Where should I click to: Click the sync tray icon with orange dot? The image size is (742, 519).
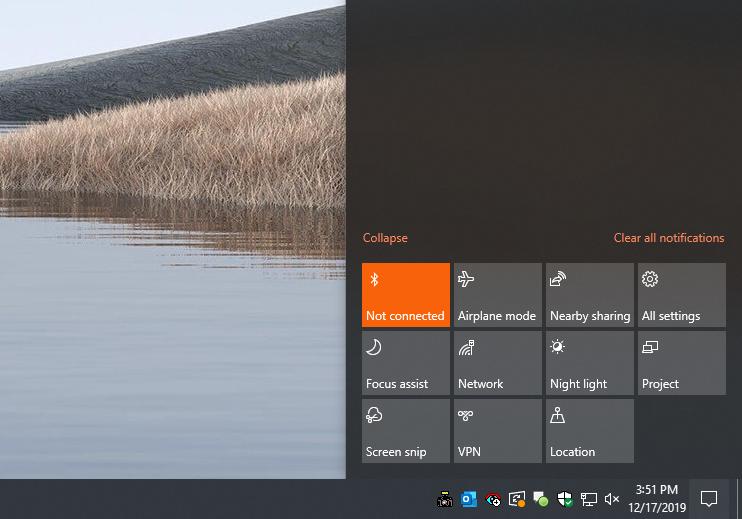(517, 499)
